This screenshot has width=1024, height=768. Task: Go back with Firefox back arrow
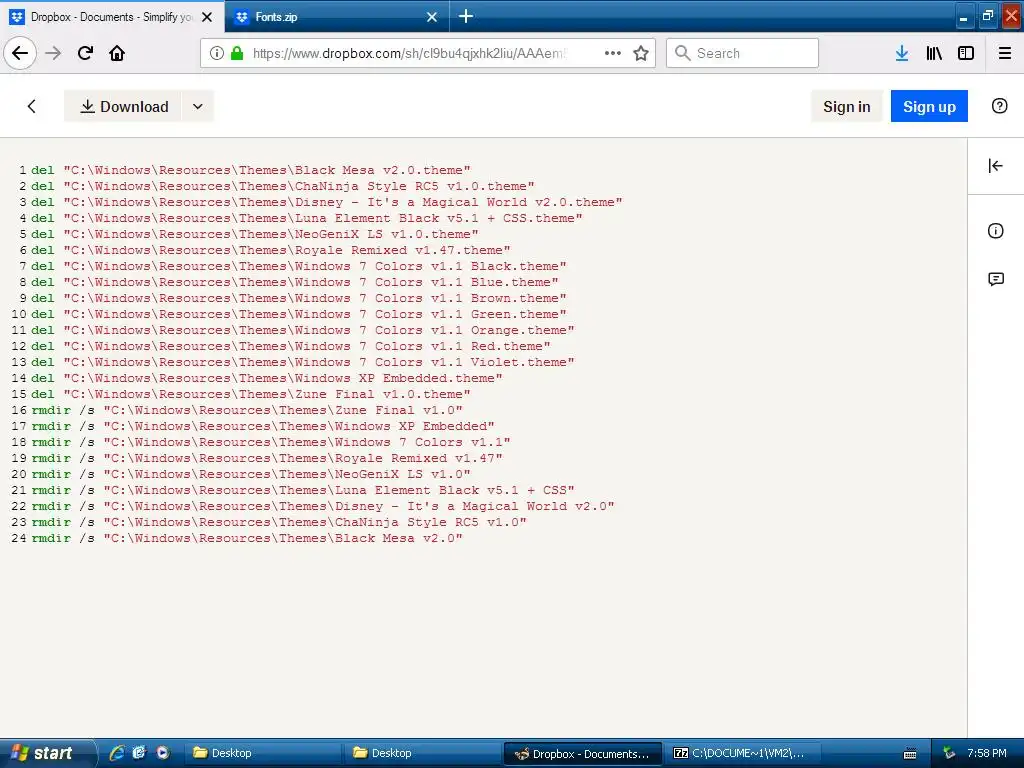coord(20,53)
